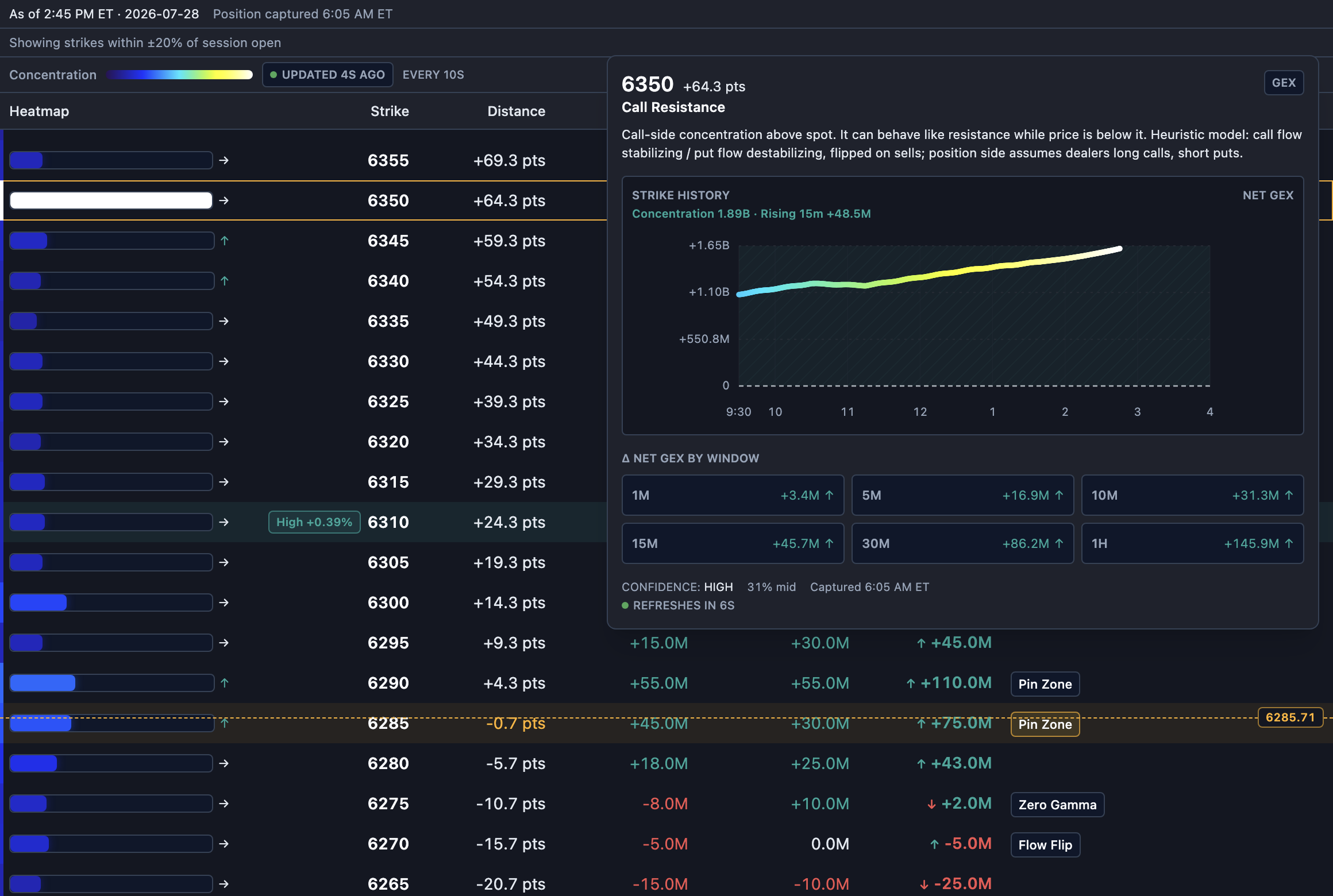
Task: Click the Pin Zone tag on 6290 row
Action: [1045, 684]
